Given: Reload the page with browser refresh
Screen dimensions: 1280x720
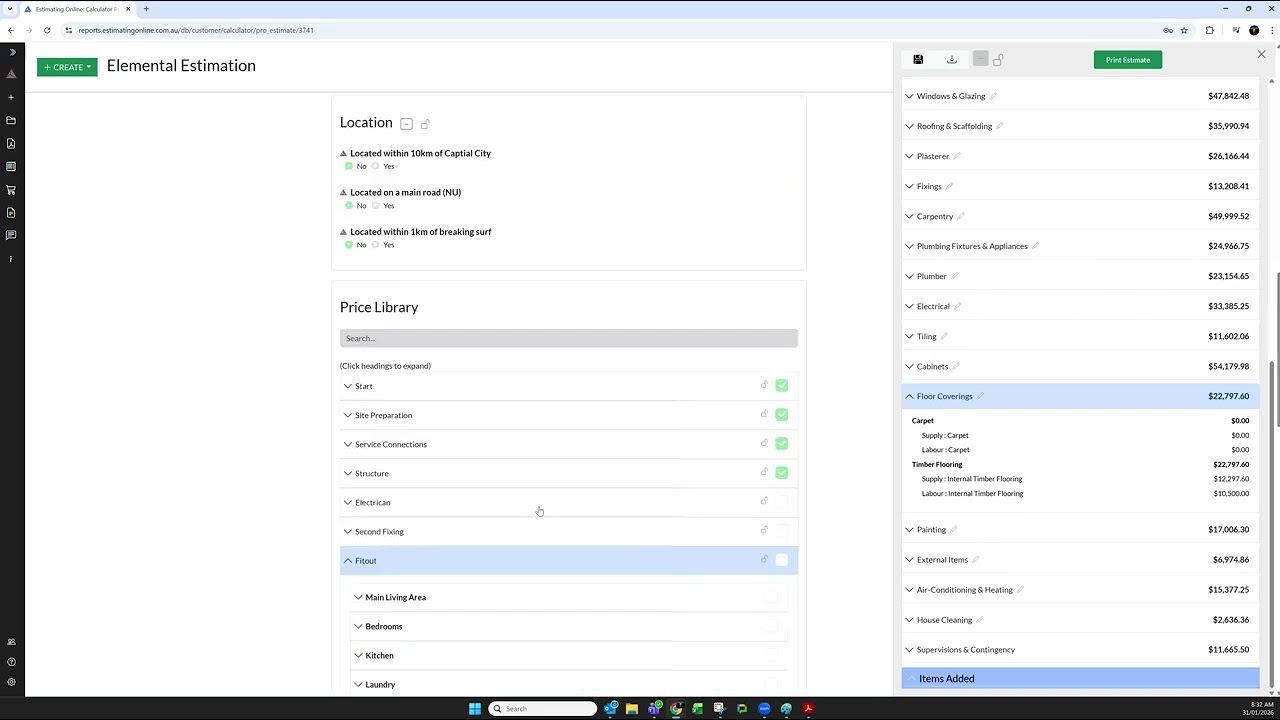Looking at the screenshot, I should coord(46,30).
